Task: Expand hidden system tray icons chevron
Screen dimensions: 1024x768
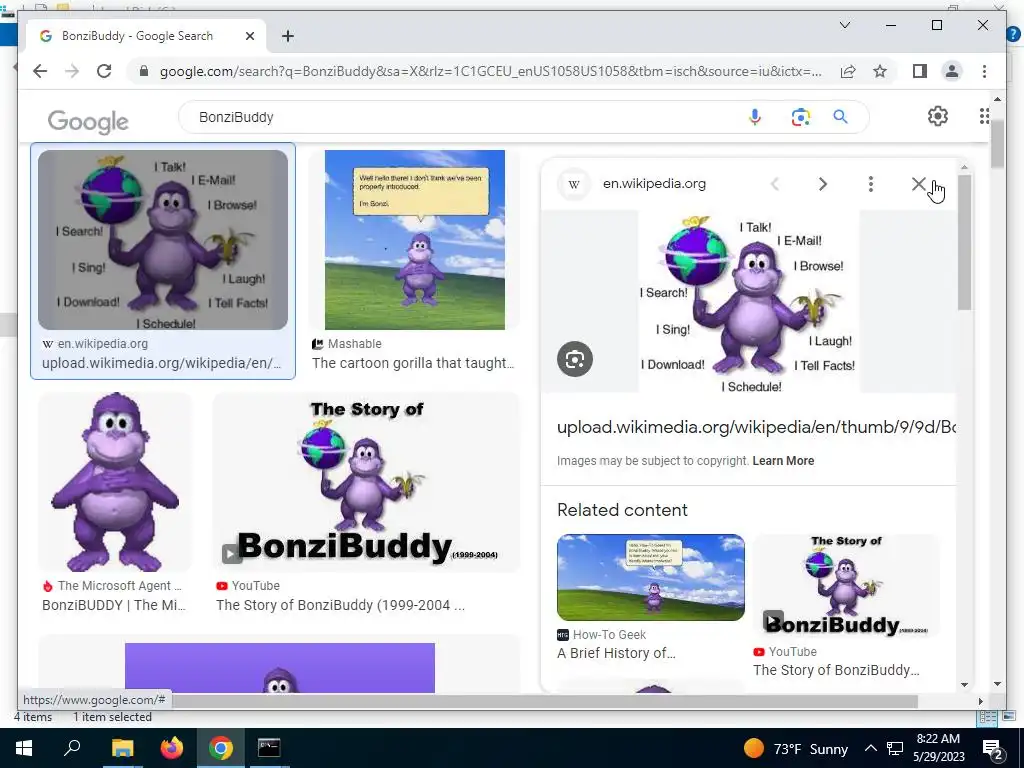Action: tap(871, 748)
